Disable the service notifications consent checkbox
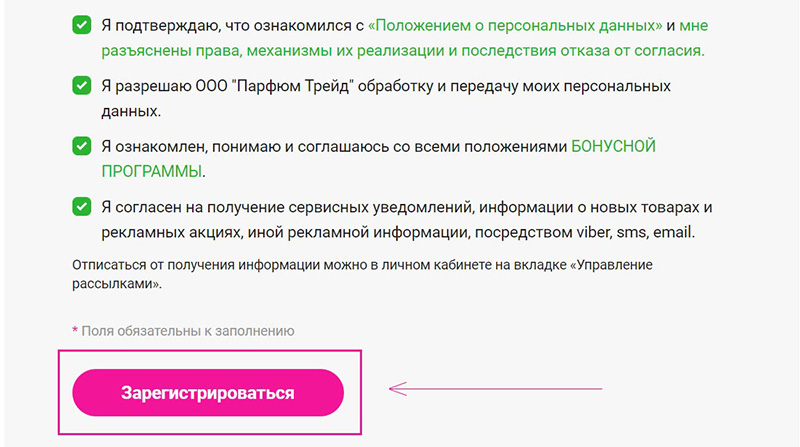Image resolution: width=800 pixels, height=447 pixels. [83, 208]
